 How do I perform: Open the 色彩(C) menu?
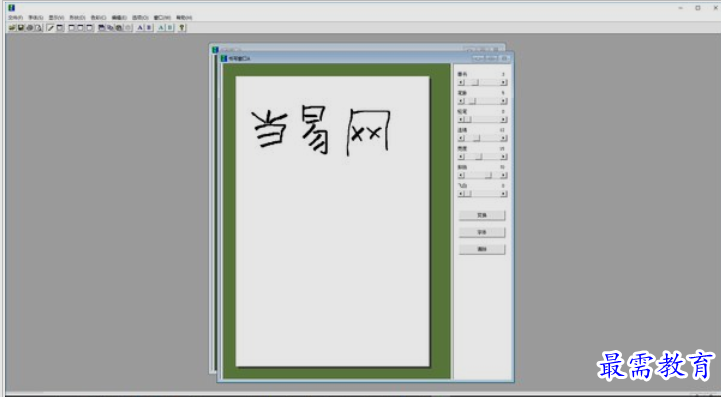(98, 17)
